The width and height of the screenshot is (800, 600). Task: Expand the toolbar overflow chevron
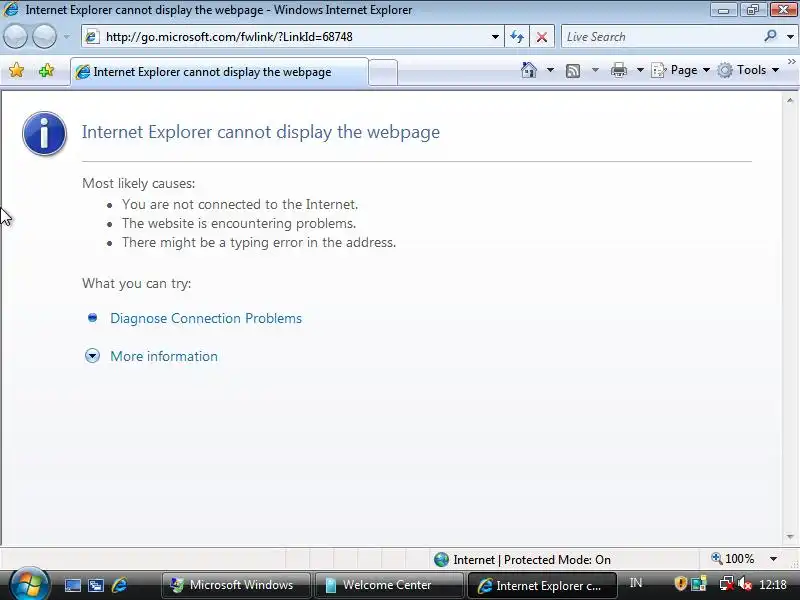(x=791, y=62)
